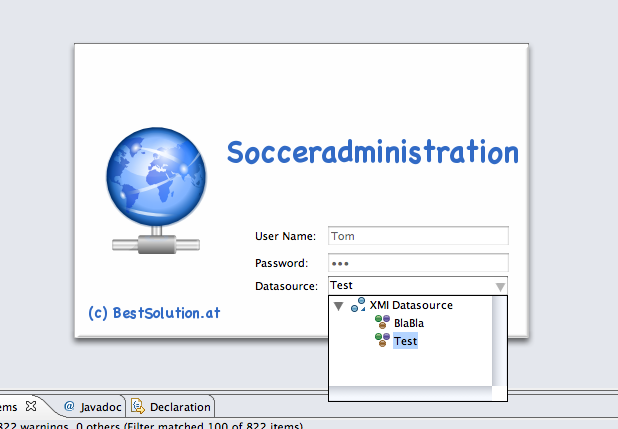Click the dropdown list horizontal scrollbar
The width and height of the screenshot is (618, 429).
click(411, 393)
